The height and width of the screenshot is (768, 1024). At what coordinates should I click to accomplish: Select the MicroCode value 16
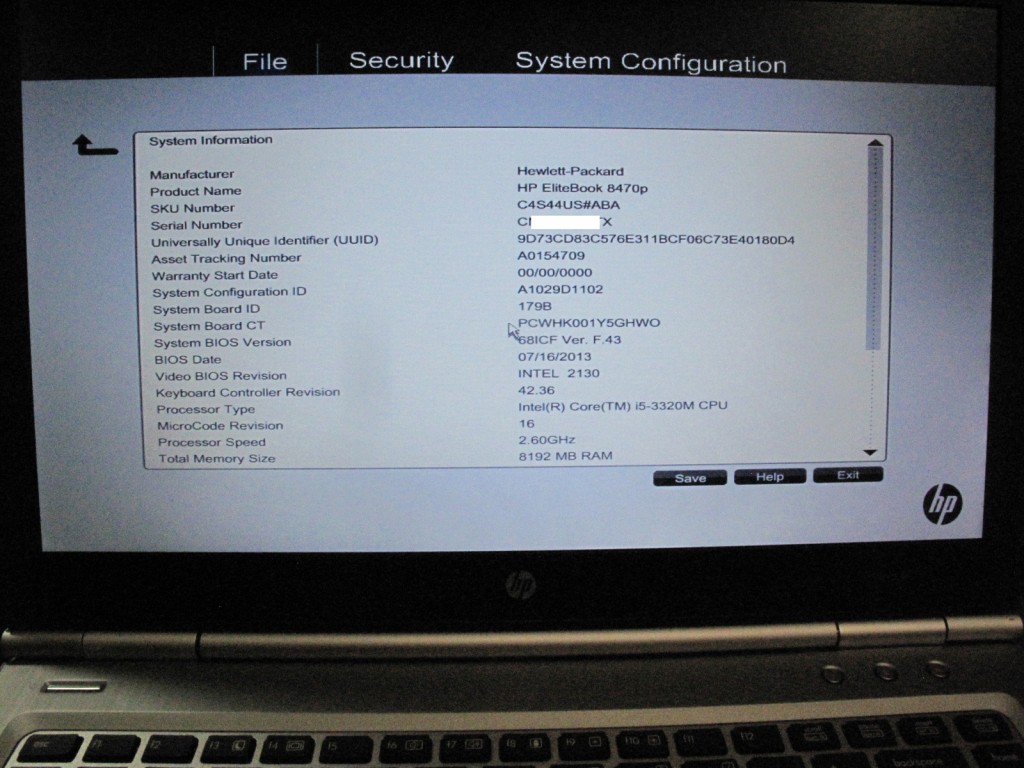point(526,424)
